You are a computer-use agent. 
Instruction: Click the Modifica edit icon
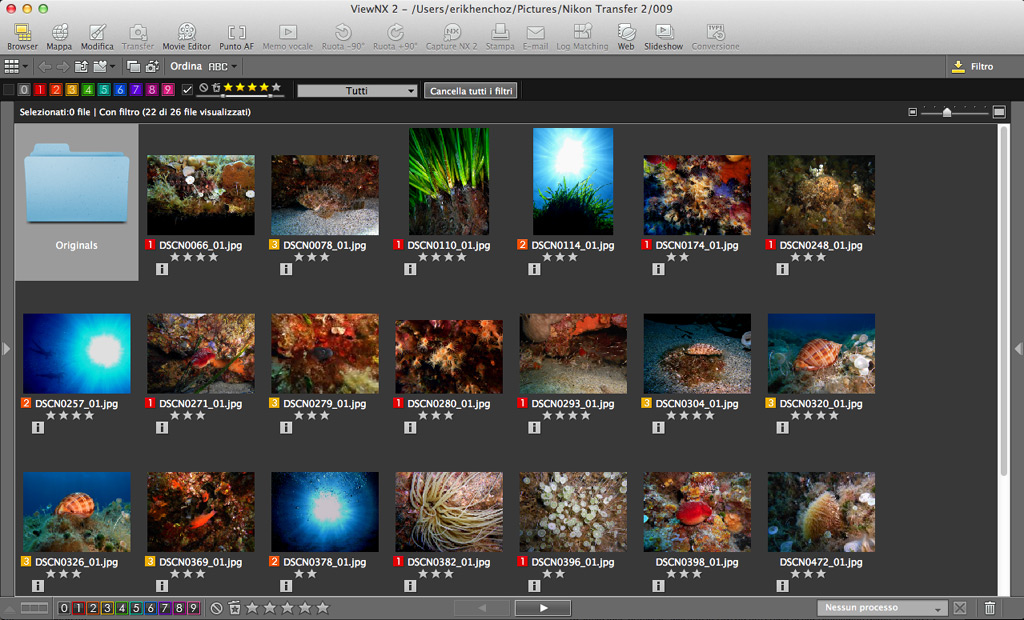pyautogui.click(x=97, y=37)
